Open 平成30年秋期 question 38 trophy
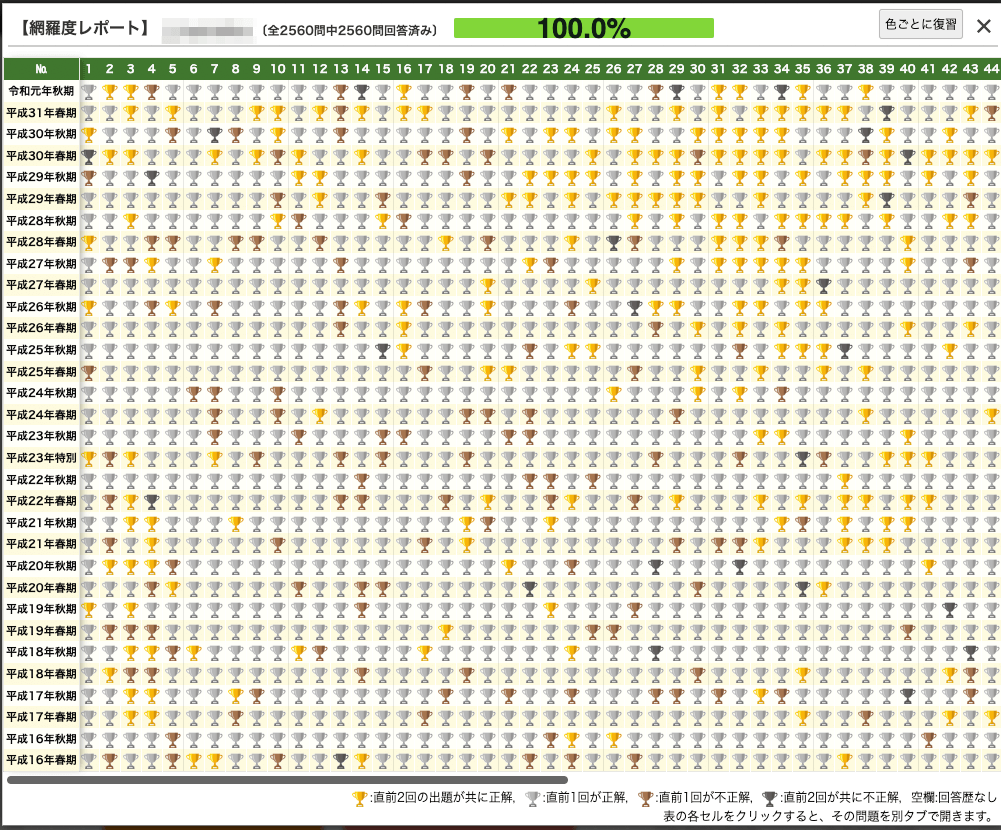The image size is (1001, 830). [x=865, y=134]
